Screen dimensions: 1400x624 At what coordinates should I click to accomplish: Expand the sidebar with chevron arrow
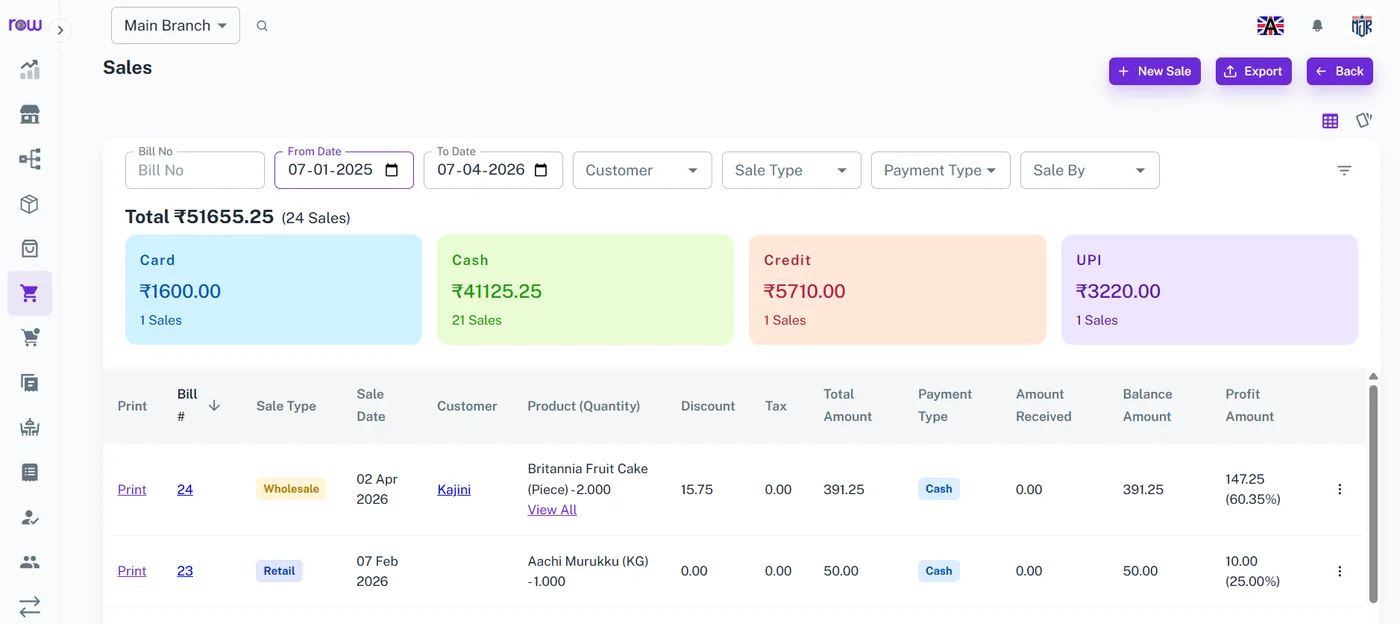pos(60,30)
